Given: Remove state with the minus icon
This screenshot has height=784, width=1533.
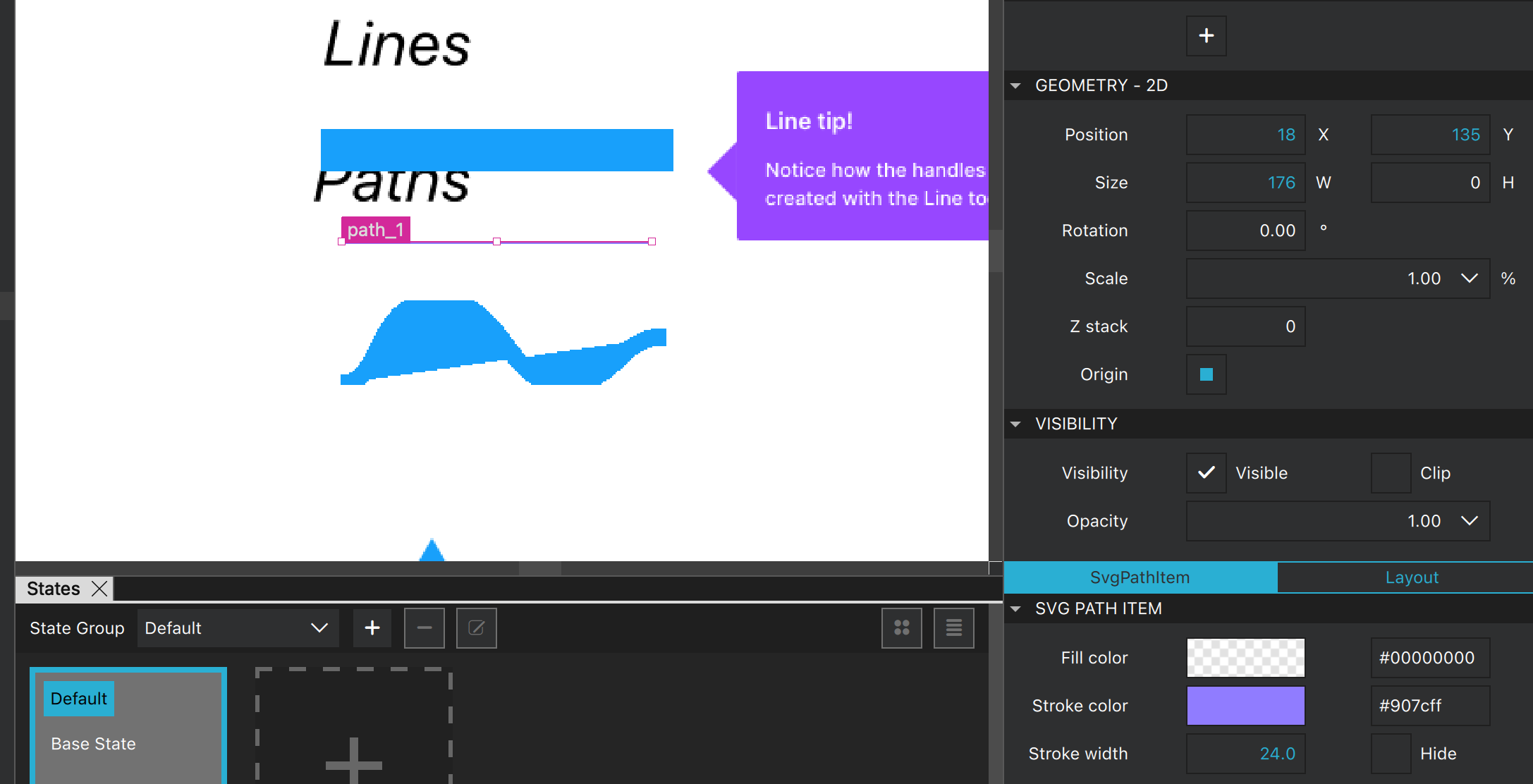Looking at the screenshot, I should coord(424,627).
